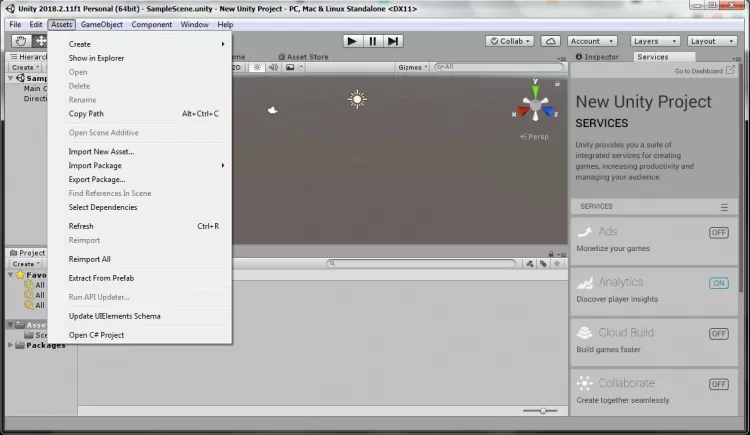Open the Ads service card
The image size is (750, 435).
(654, 240)
